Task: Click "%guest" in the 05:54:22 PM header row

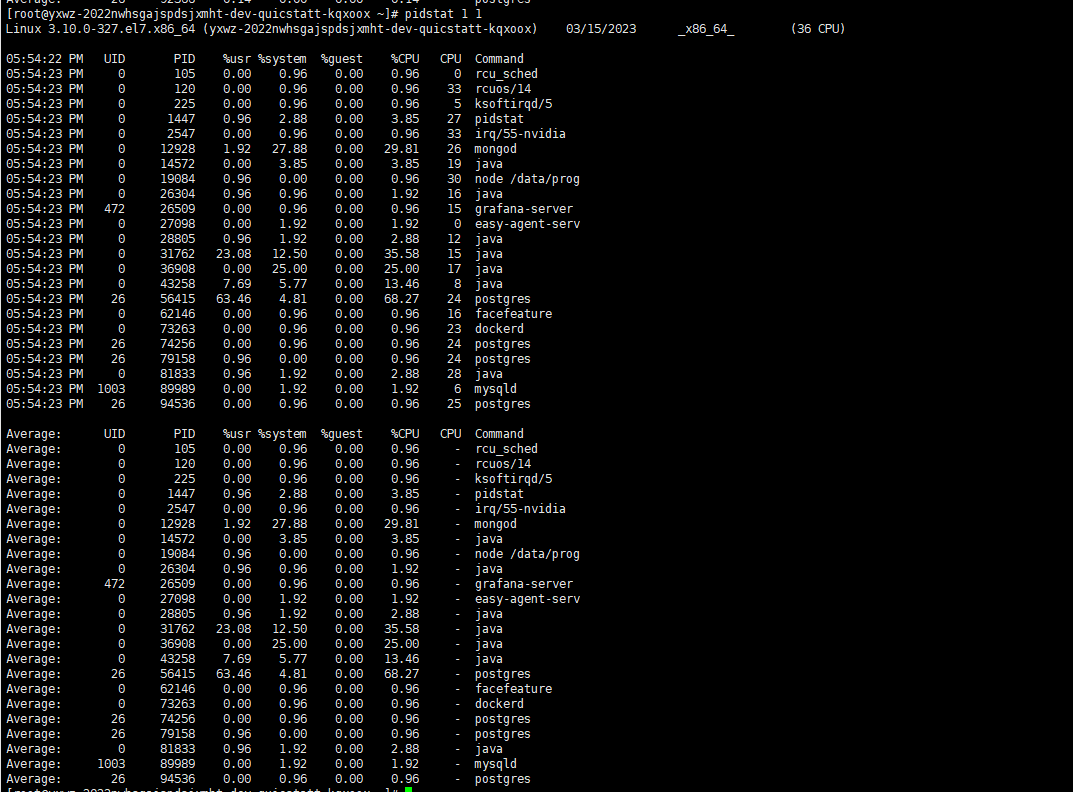Action: click(341, 59)
